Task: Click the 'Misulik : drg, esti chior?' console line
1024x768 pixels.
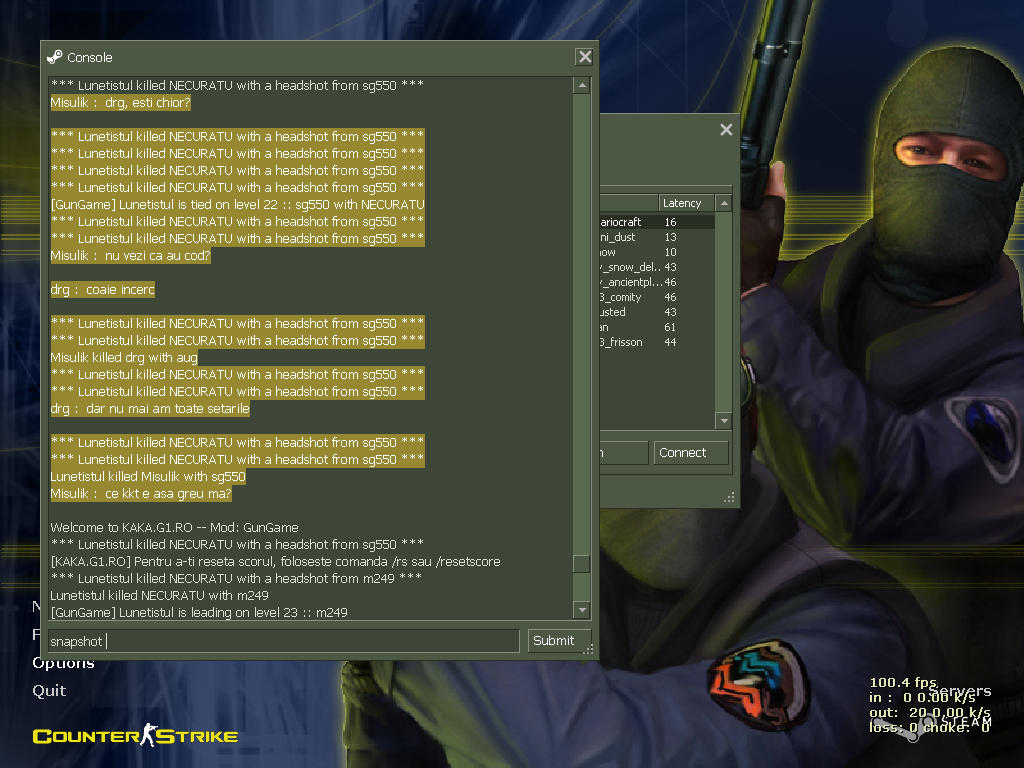Action: click(120, 103)
